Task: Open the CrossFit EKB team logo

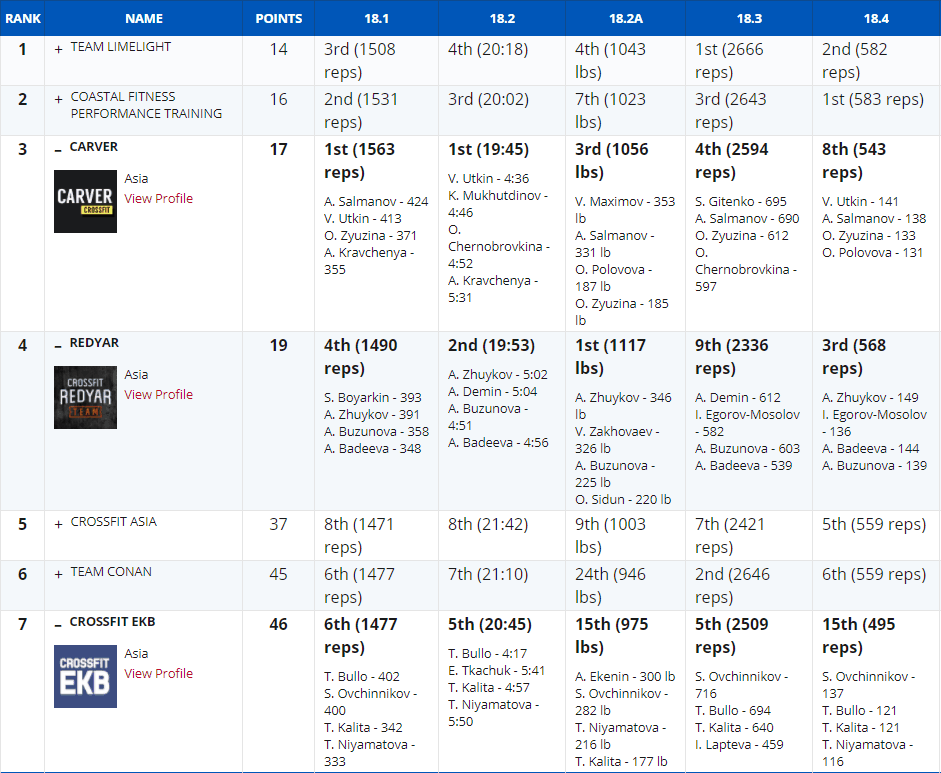Action: pos(85,676)
